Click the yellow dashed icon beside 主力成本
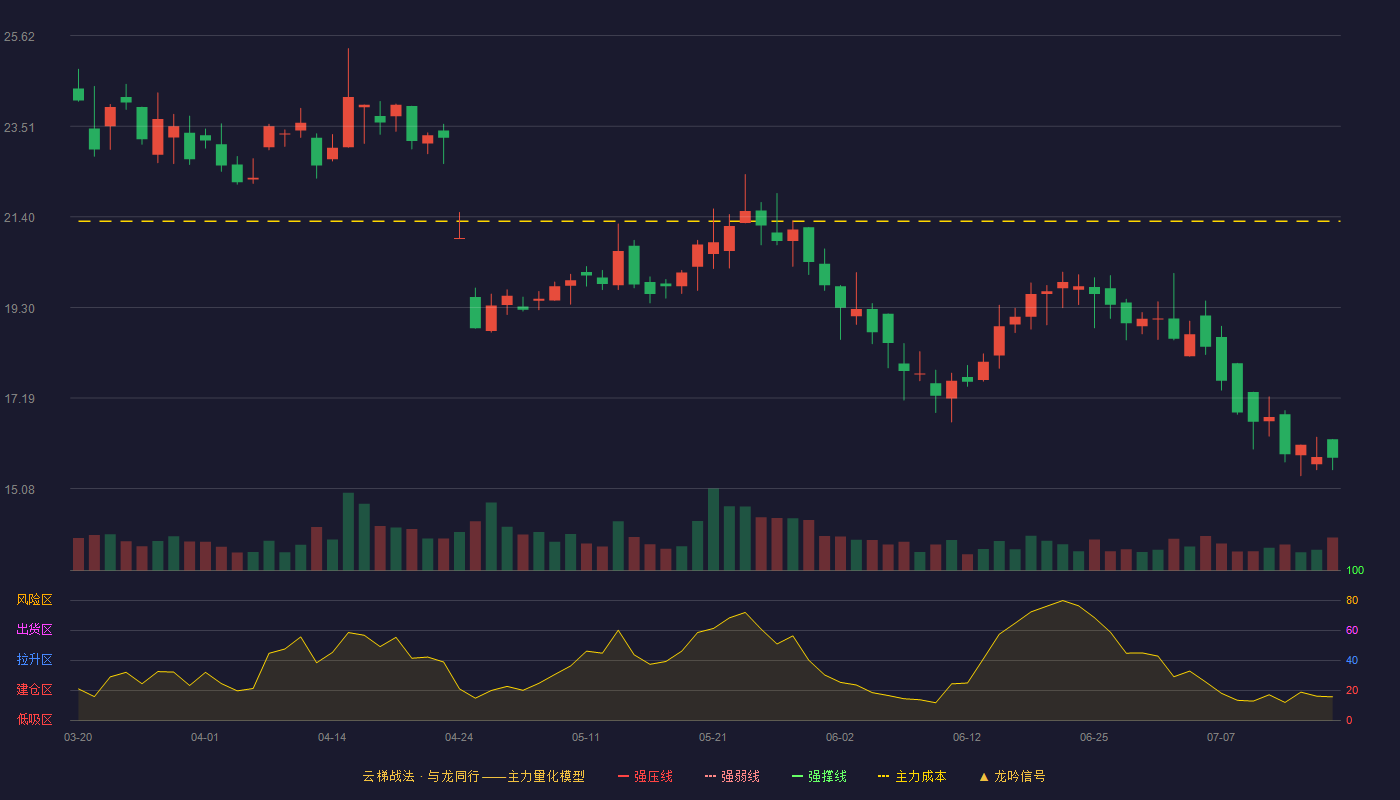The width and height of the screenshot is (1400, 800). (884, 776)
